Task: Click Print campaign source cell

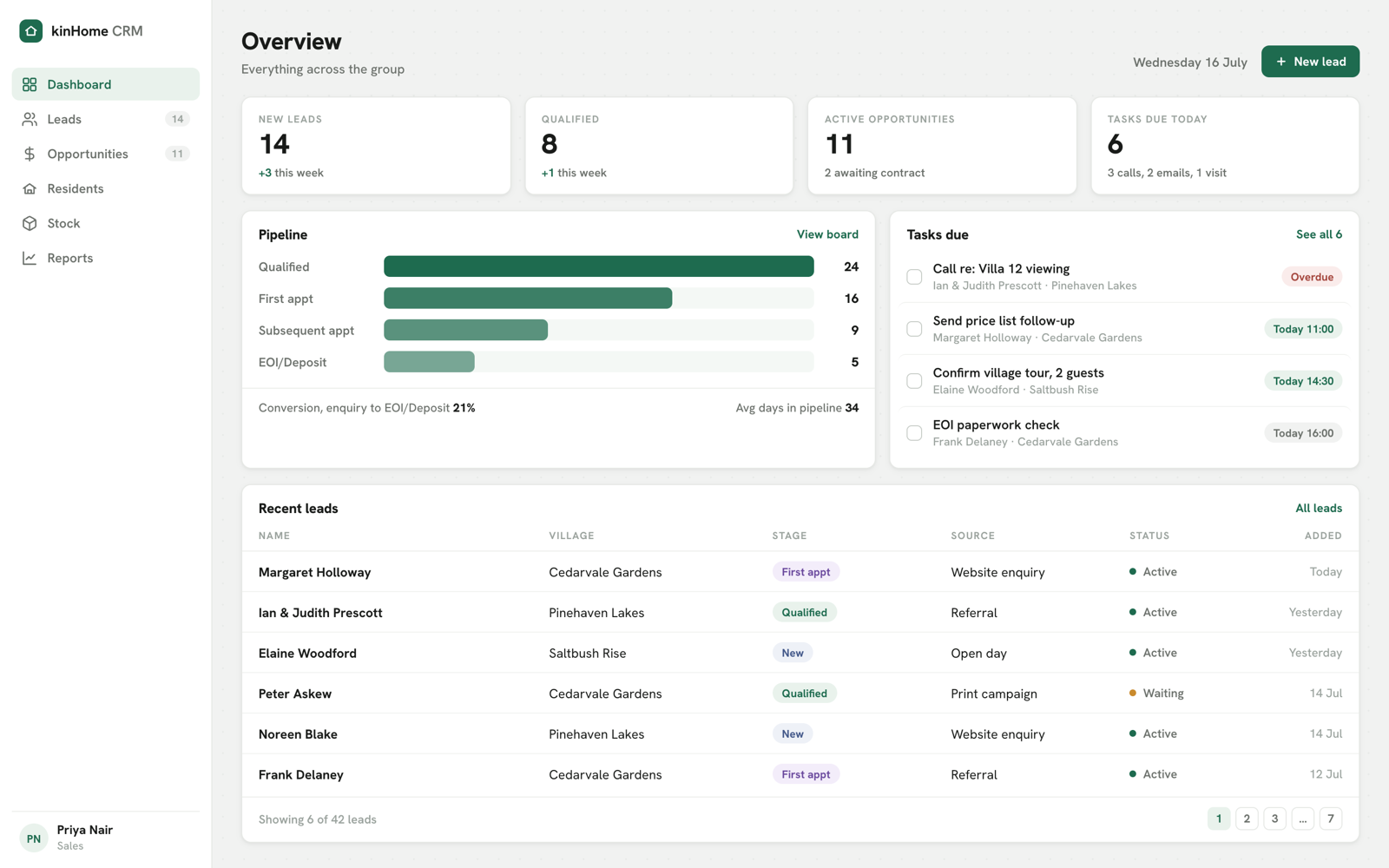Action: pos(994,694)
